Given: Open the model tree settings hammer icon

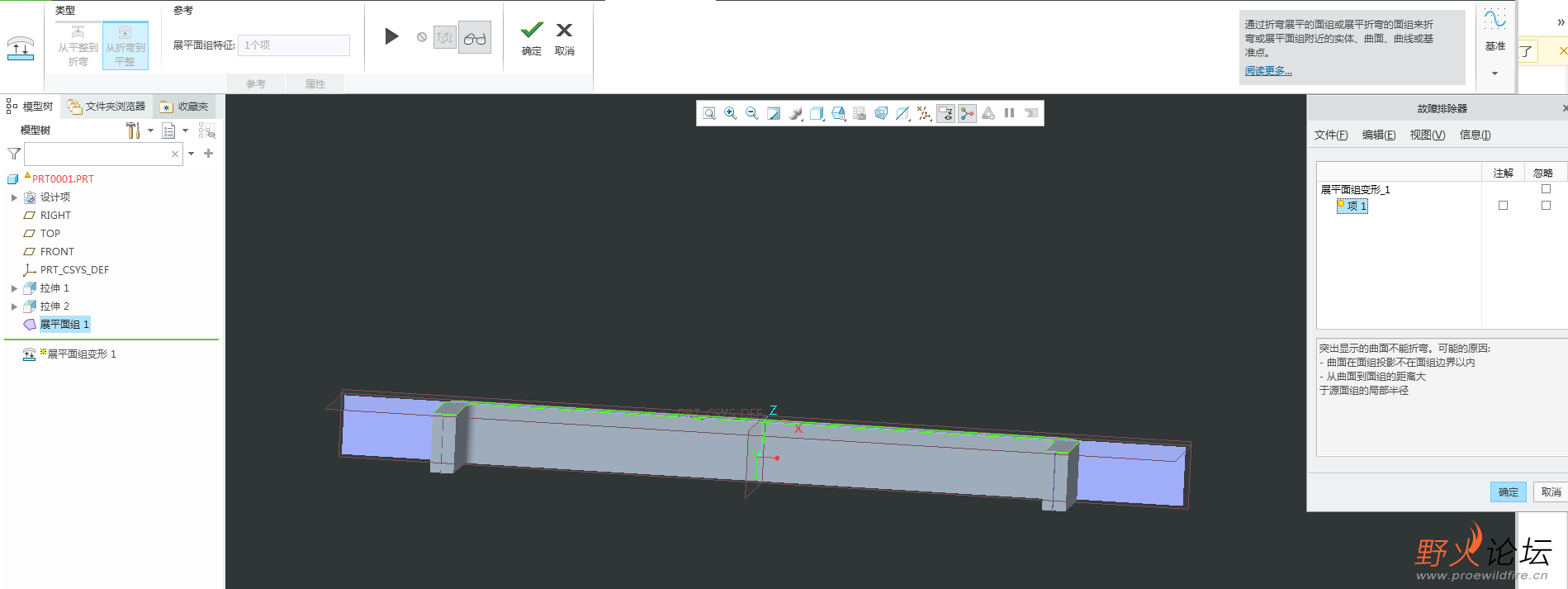Looking at the screenshot, I should coord(132,131).
